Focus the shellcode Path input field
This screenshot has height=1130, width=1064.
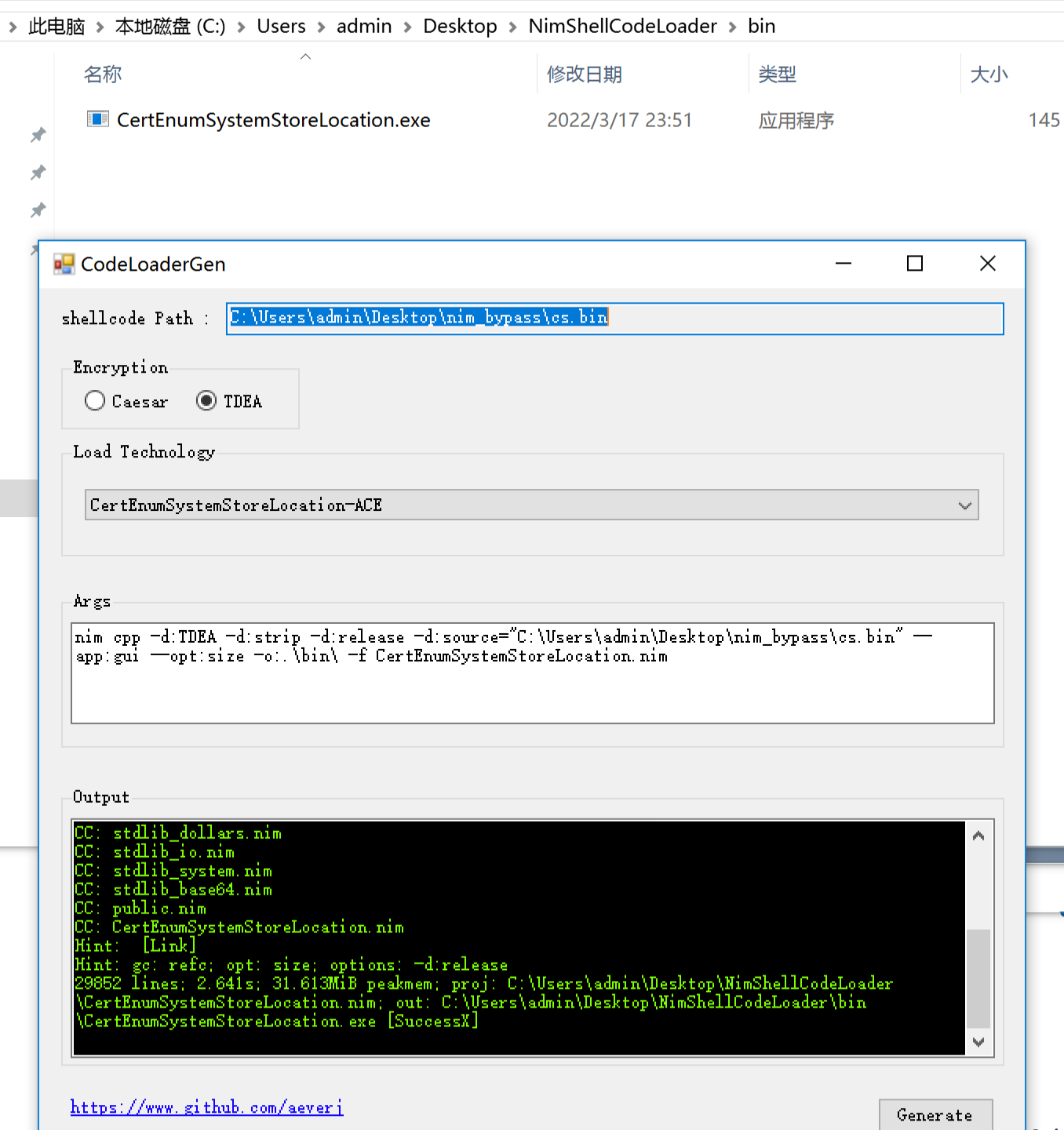tap(615, 319)
